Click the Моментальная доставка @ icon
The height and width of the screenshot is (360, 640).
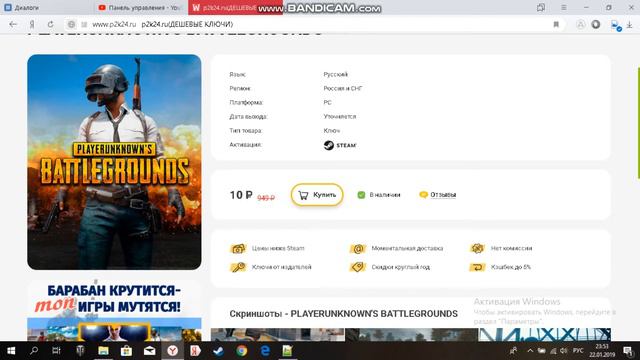click(358, 248)
